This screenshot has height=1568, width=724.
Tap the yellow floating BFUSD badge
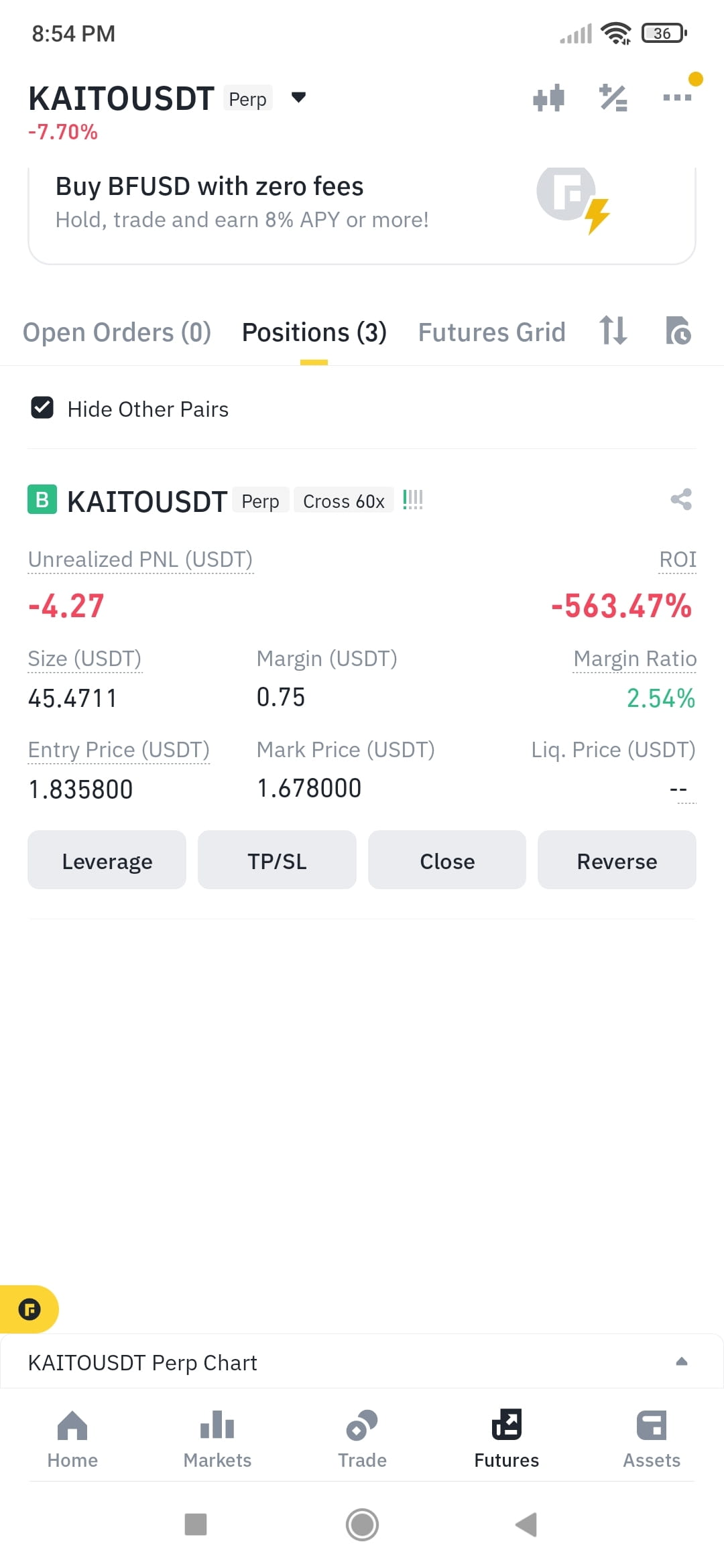coord(29,1309)
